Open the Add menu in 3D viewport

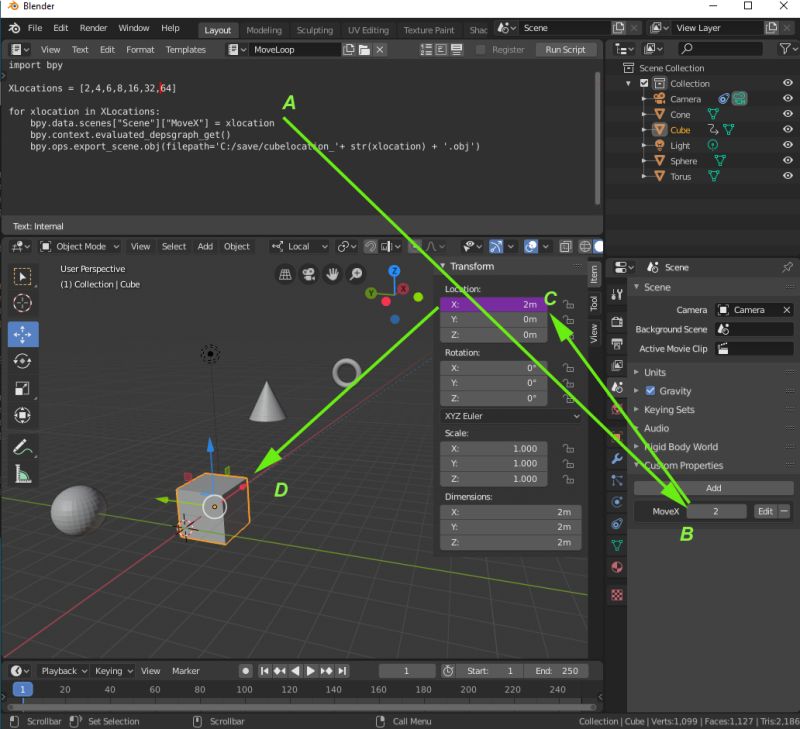[205, 247]
